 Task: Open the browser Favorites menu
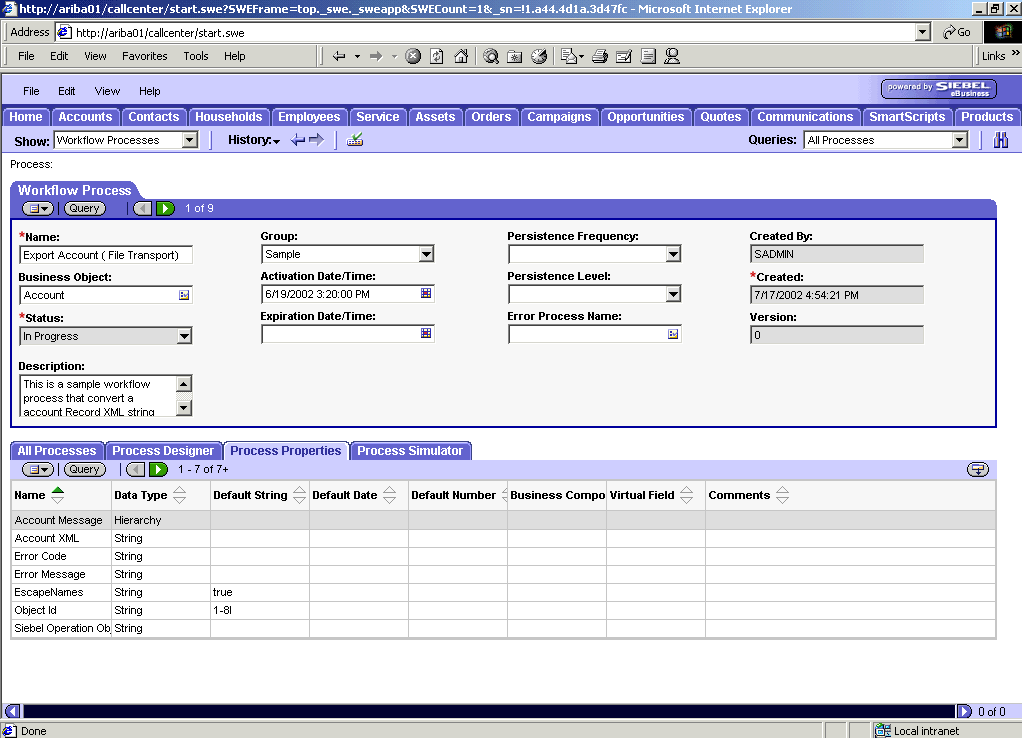click(145, 56)
